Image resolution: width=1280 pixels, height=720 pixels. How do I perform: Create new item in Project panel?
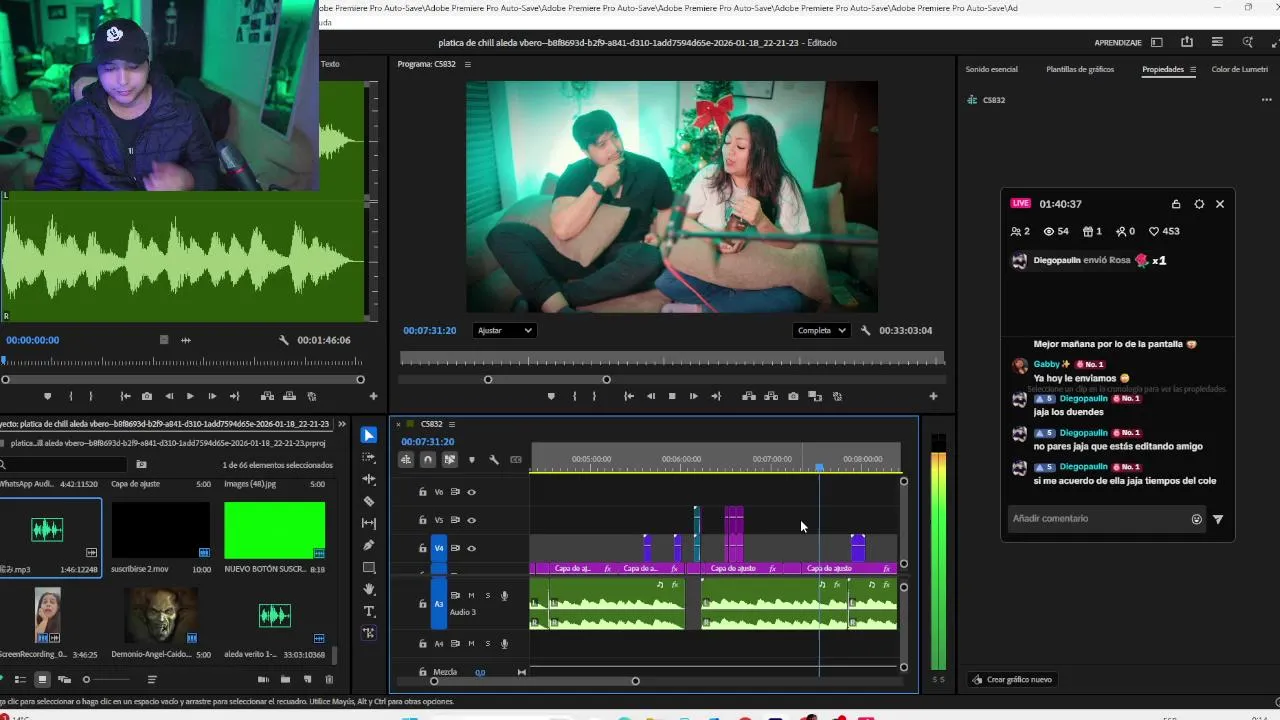pos(307,680)
